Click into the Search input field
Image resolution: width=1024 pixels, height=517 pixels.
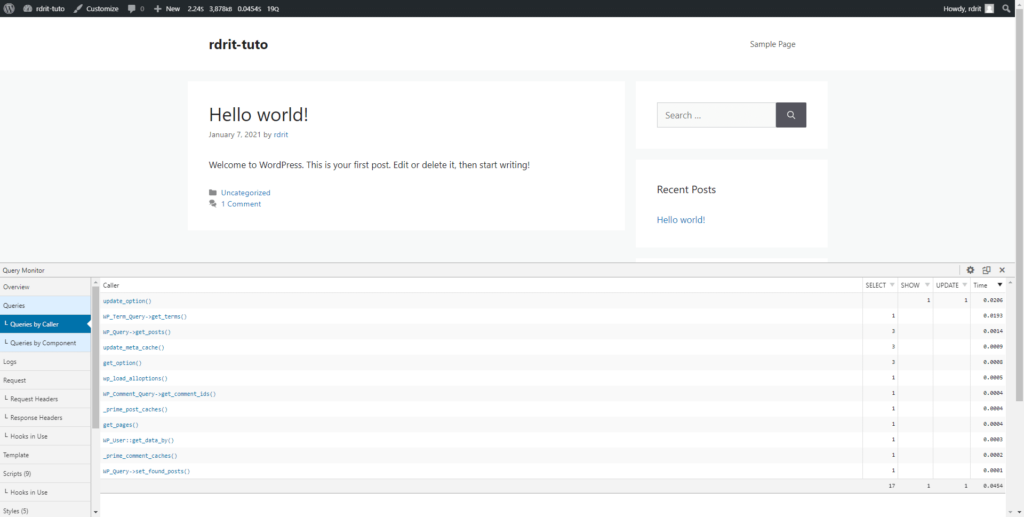[x=715, y=115]
